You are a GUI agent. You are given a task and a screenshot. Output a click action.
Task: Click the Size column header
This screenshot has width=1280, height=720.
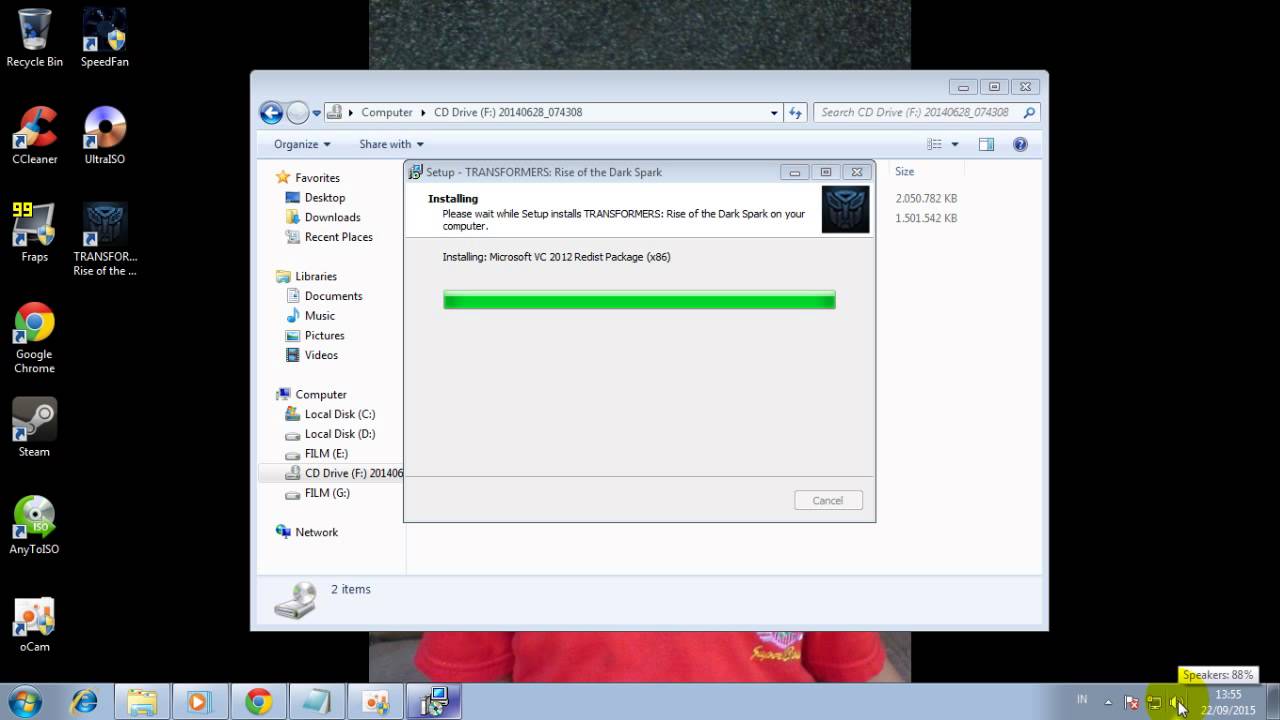(x=904, y=172)
